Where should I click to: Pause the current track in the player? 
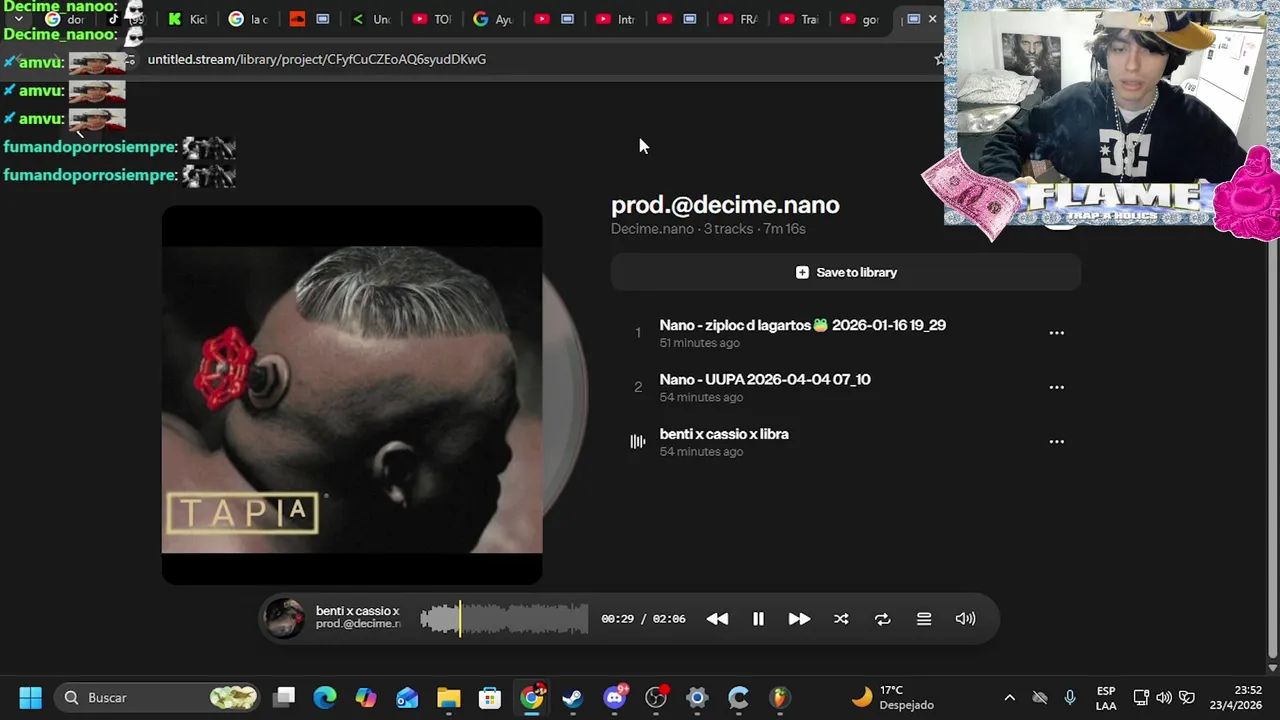coord(758,619)
